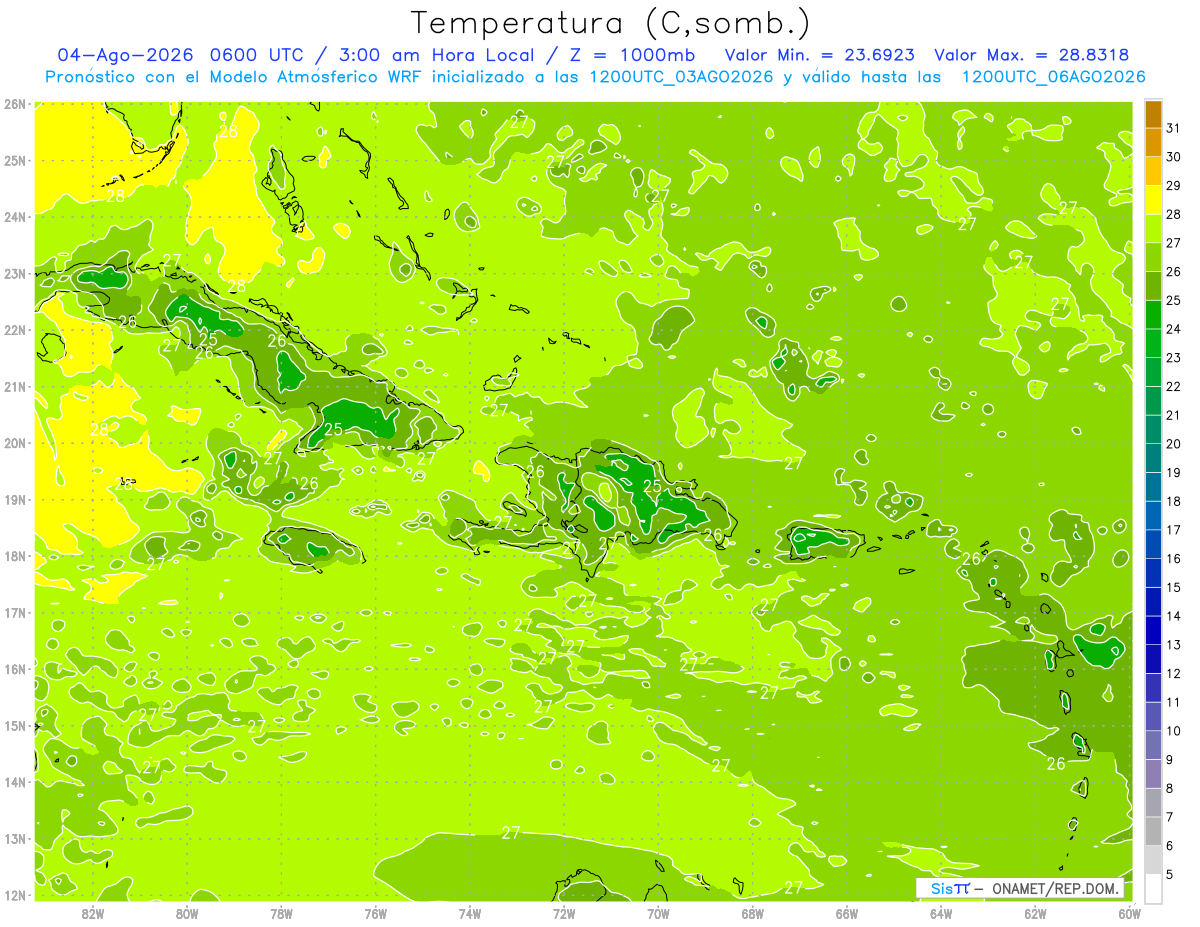Click the legend value '17'
Image resolution: width=1200 pixels, height=927 pixels.
1174,530
